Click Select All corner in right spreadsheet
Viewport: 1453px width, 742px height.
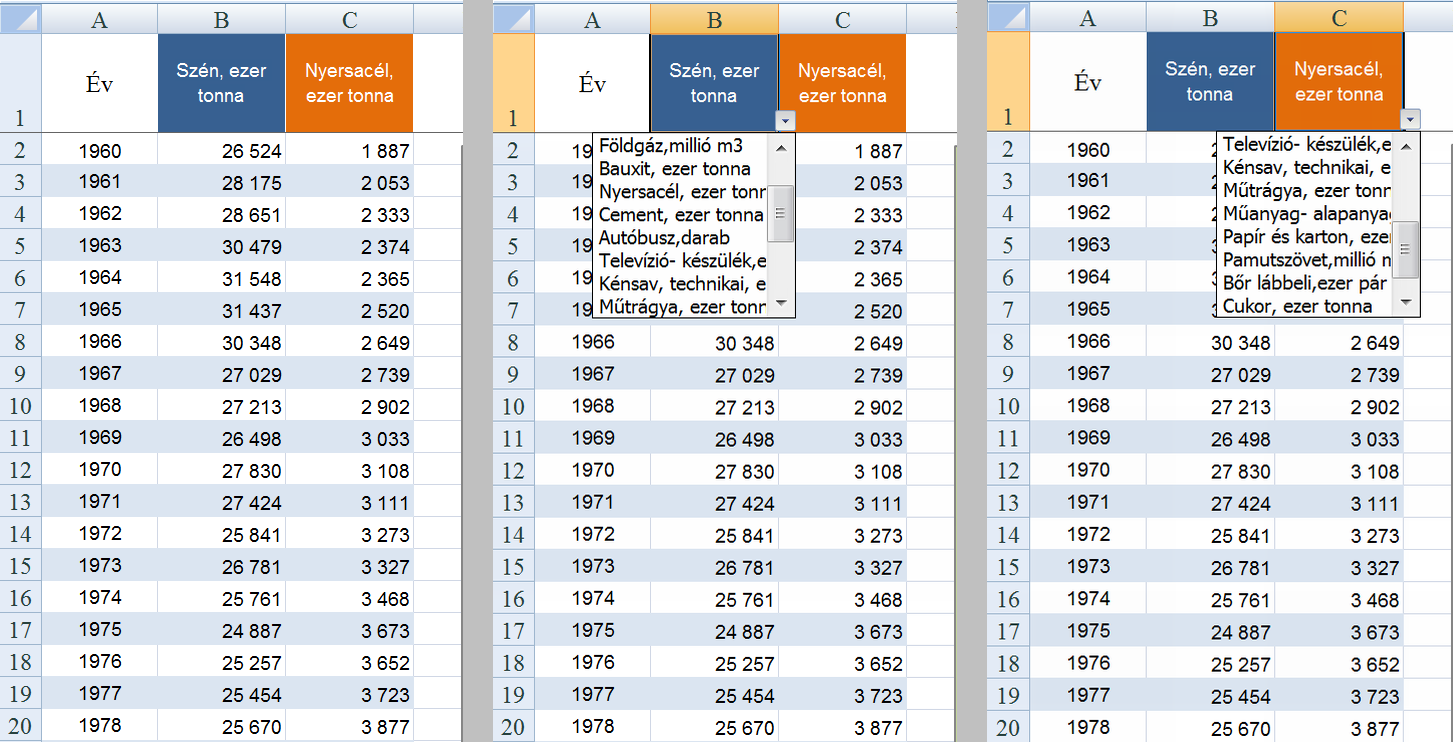tap(1008, 17)
